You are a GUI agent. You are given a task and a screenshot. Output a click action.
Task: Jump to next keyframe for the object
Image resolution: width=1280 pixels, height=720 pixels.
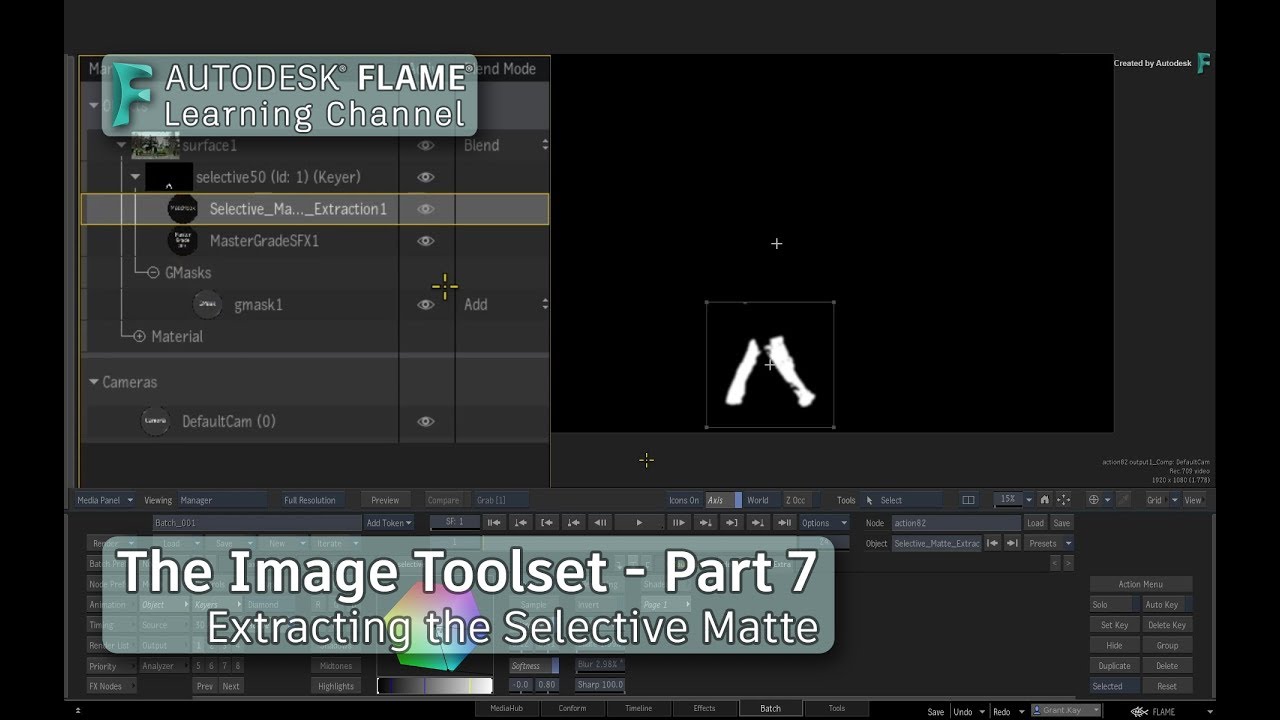1012,543
